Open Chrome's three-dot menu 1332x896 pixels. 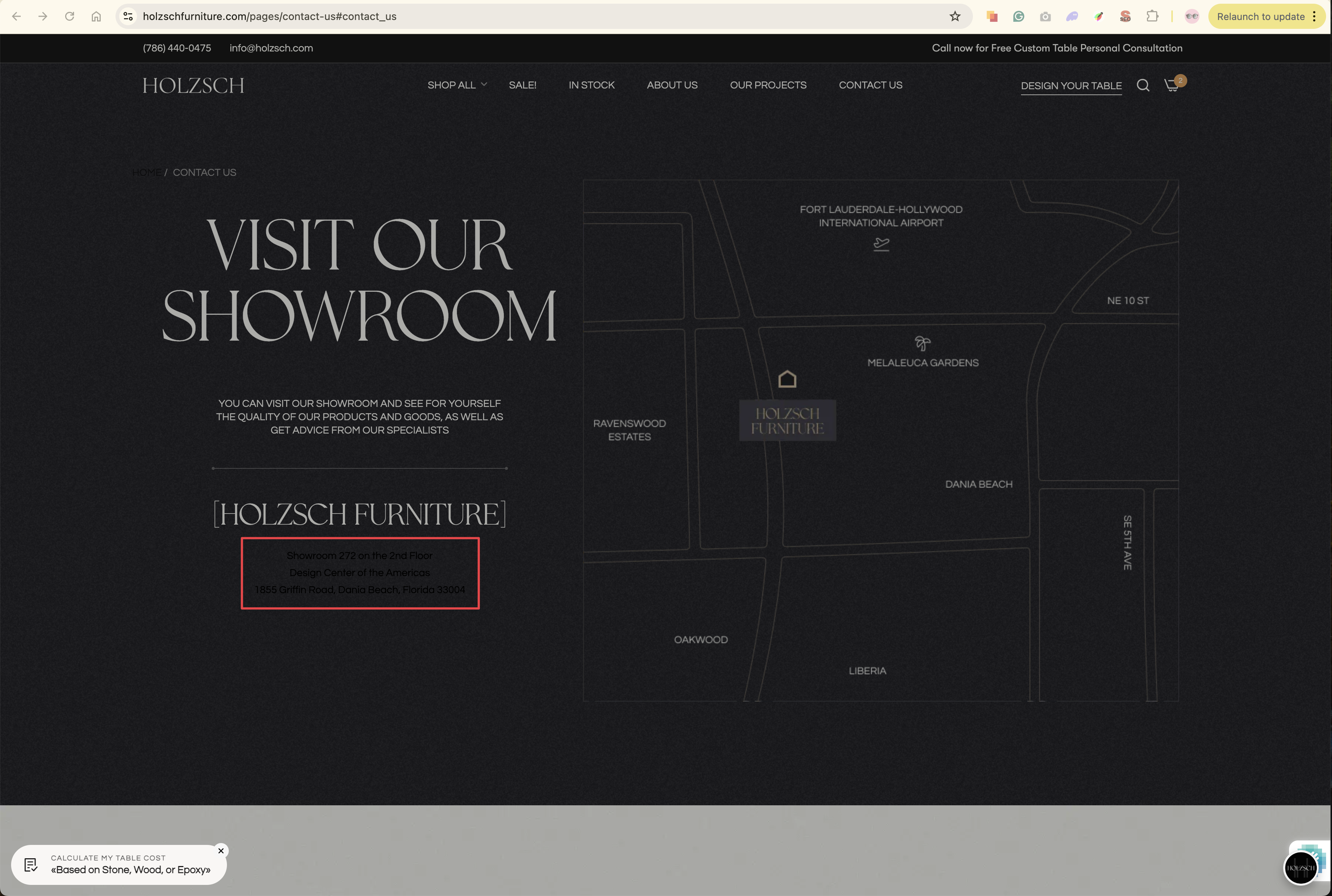pos(1314,17)
